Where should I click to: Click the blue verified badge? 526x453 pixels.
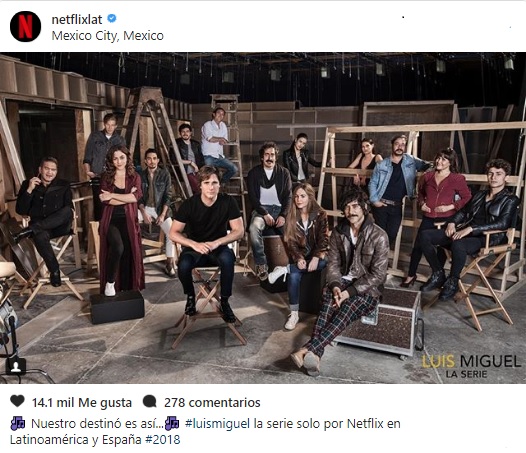pyautogui.click(x=111, y=18)
